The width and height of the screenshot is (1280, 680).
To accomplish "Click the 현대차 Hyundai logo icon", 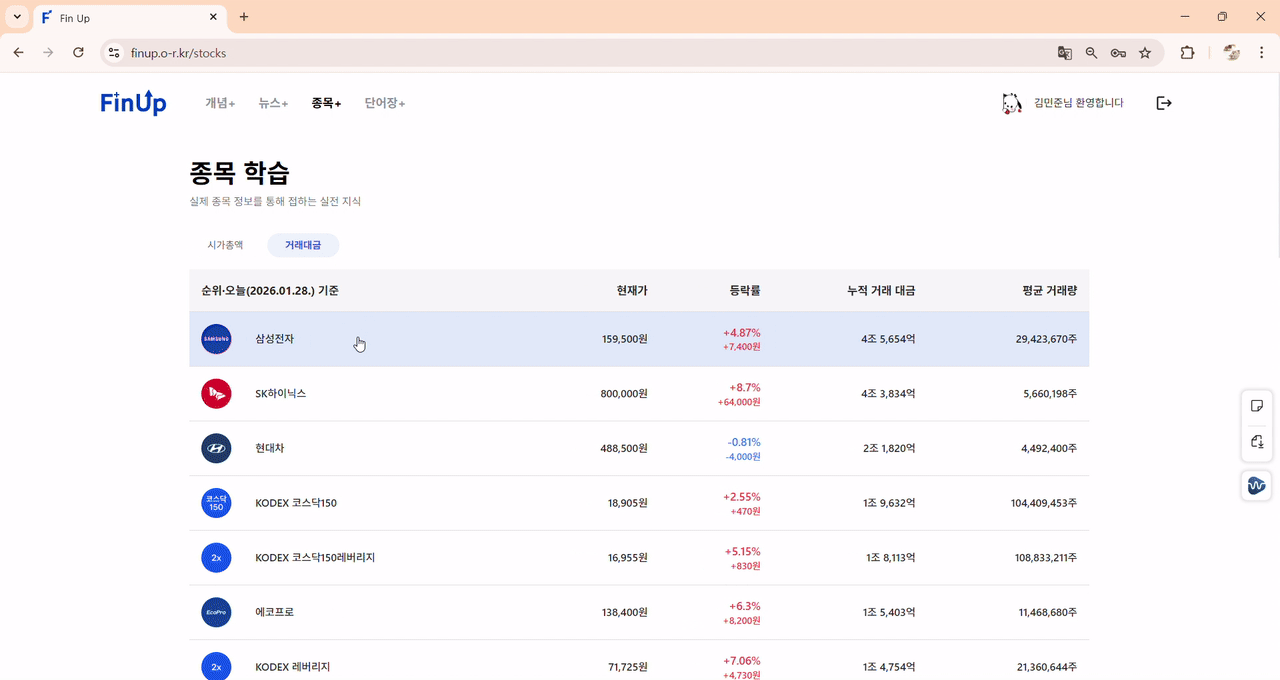I will [216, 448].
